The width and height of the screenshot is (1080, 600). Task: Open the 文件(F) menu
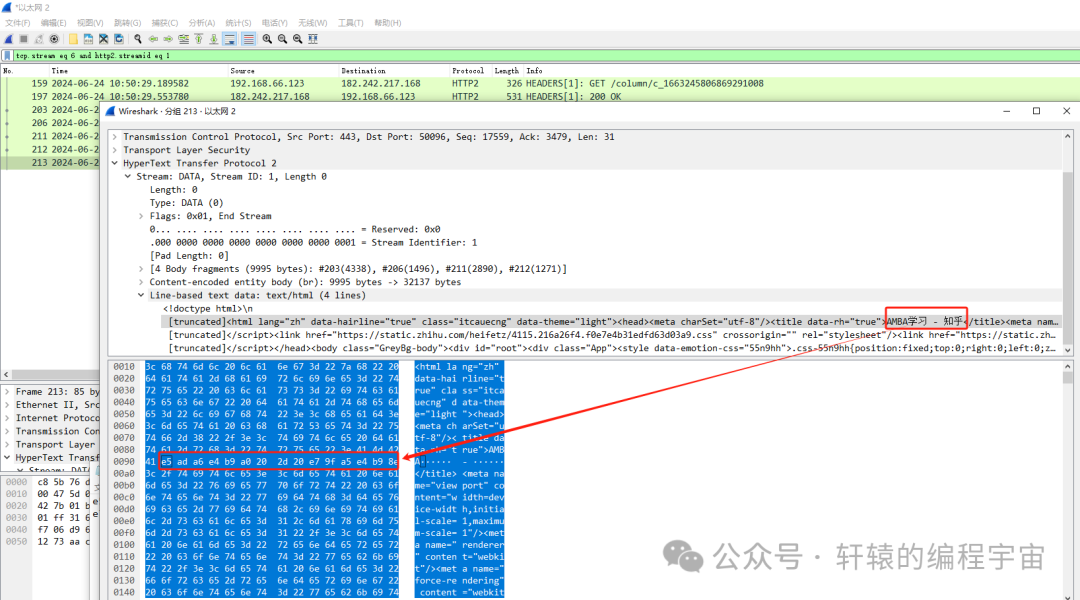tap(18, 23)
